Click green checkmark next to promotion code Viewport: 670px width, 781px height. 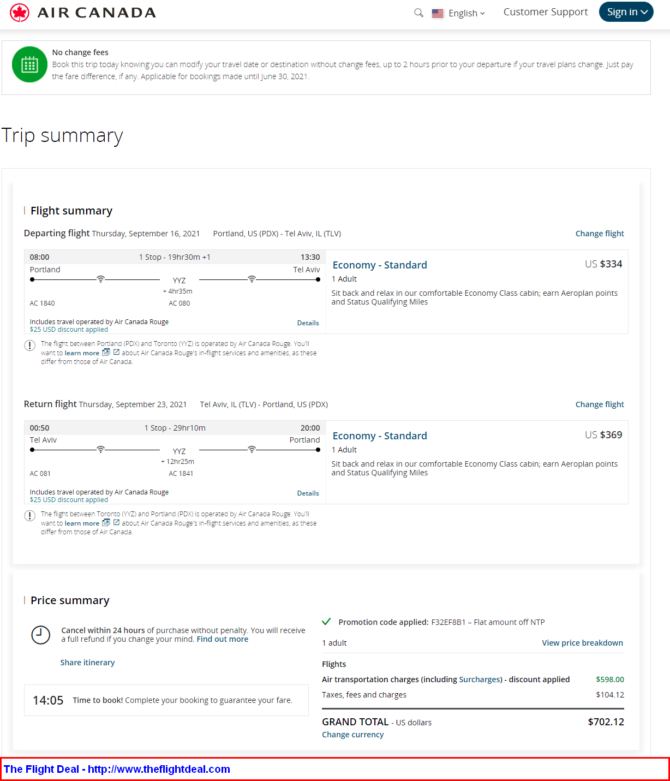(326, 622)
